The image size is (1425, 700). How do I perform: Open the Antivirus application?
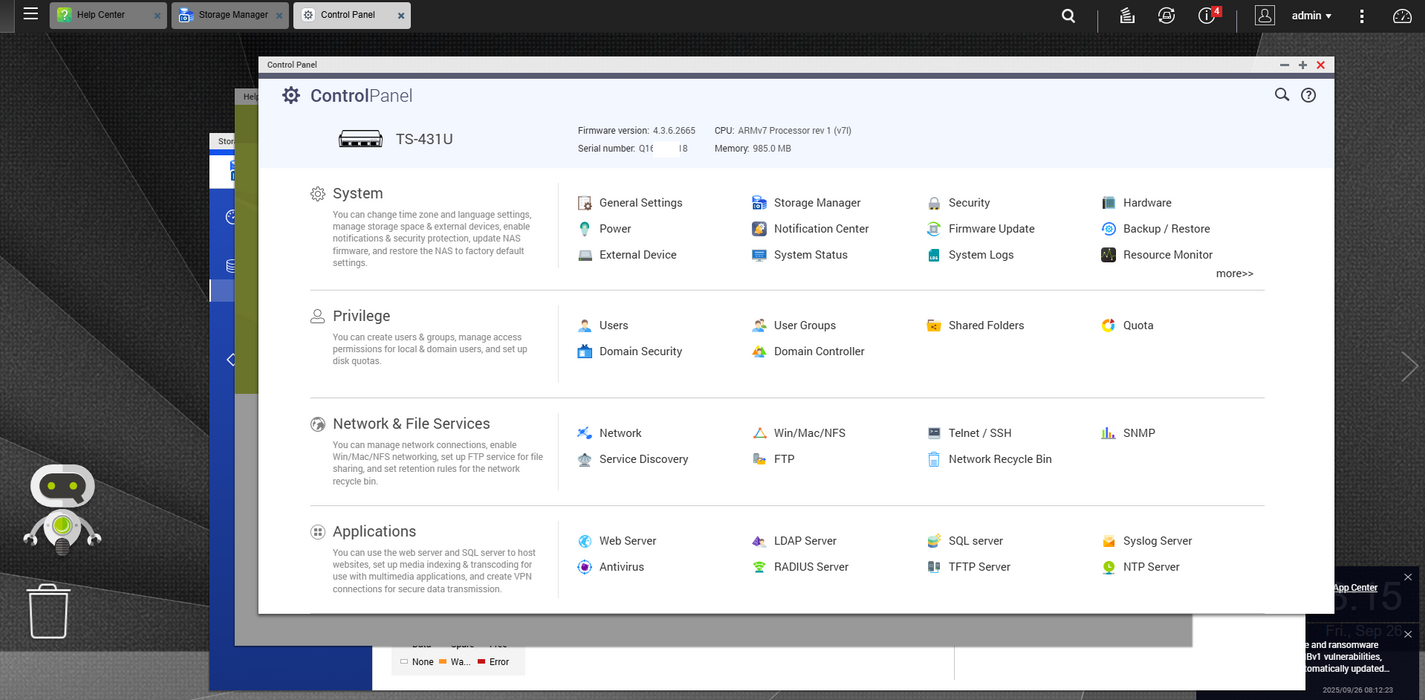coord(621,567)
